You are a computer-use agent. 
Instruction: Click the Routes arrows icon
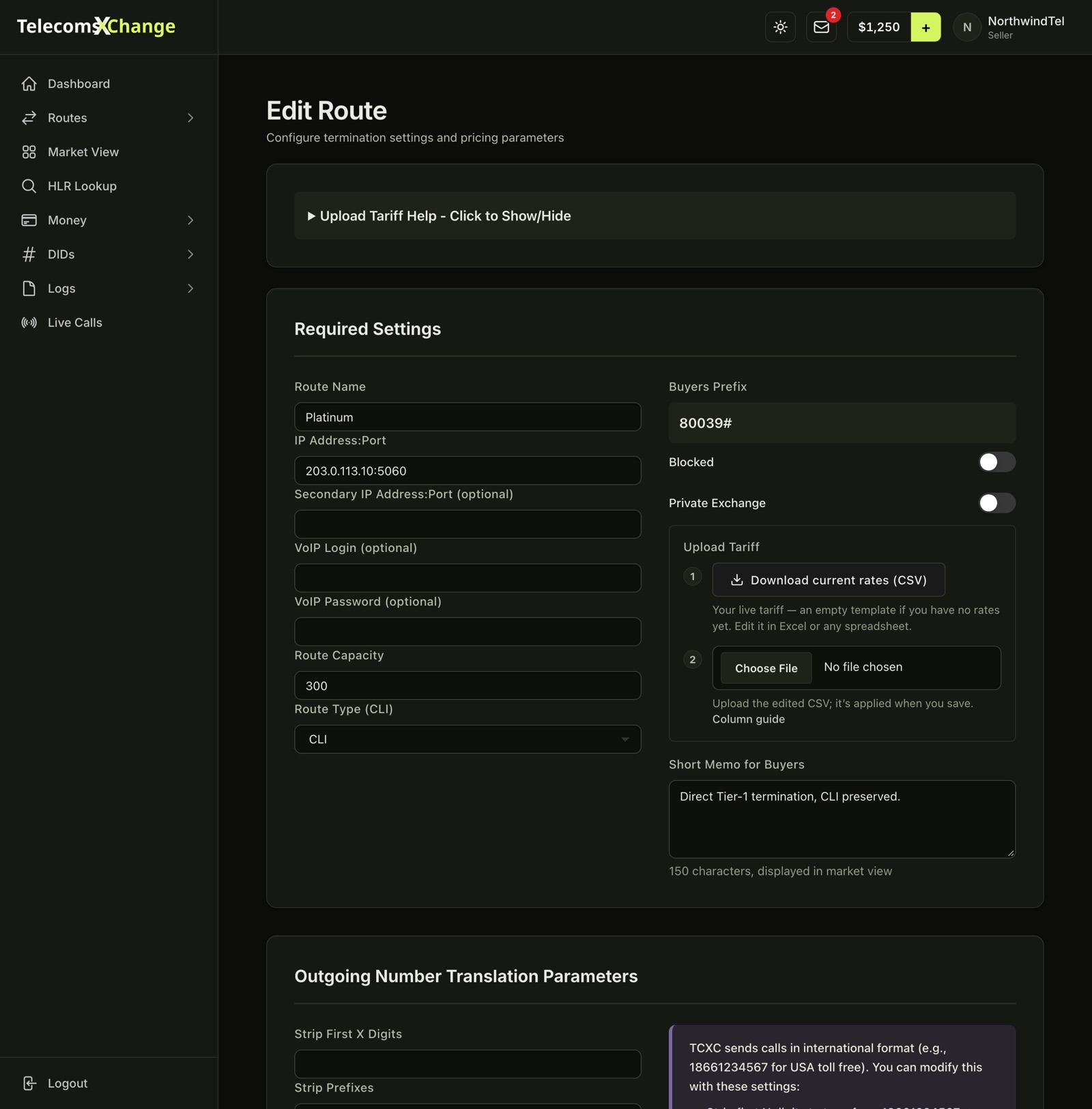pyautogui.click(x=29, y=117)
